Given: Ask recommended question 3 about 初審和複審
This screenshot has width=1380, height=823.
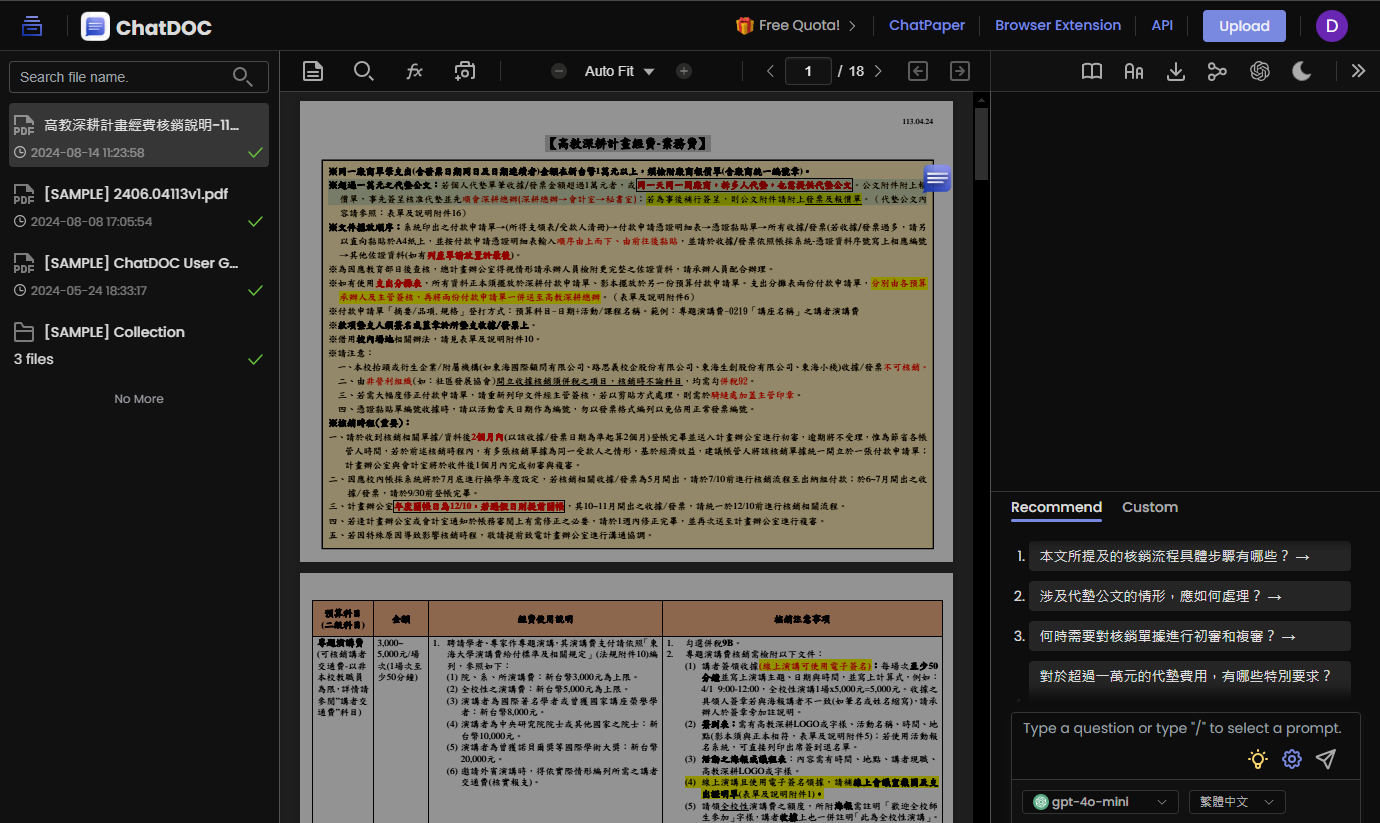Looking at the screenshot, I should (x=1189, y=636).
